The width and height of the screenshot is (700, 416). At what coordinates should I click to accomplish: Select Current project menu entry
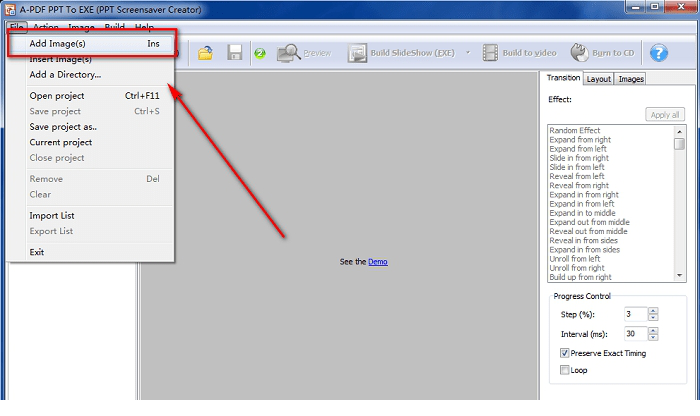(91, 142)
